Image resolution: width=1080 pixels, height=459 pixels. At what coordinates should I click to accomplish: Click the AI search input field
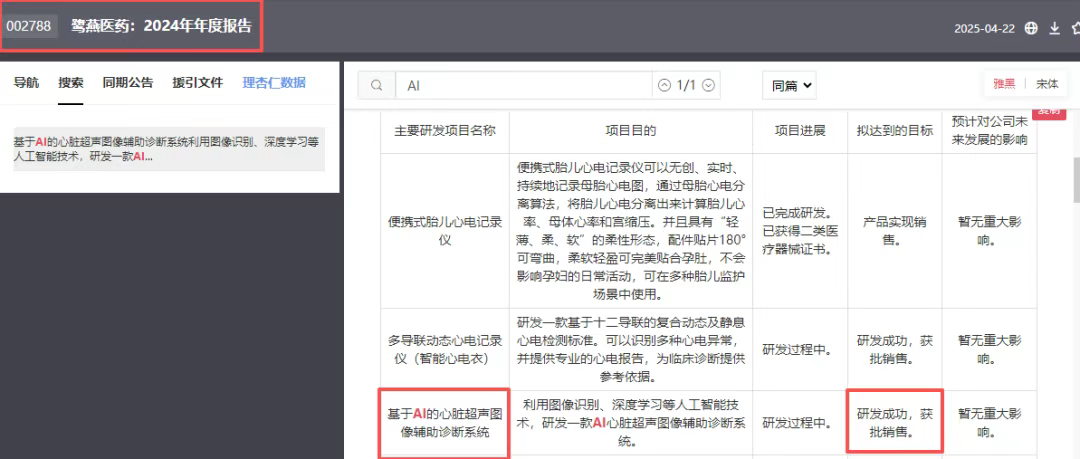coord(523,85)
